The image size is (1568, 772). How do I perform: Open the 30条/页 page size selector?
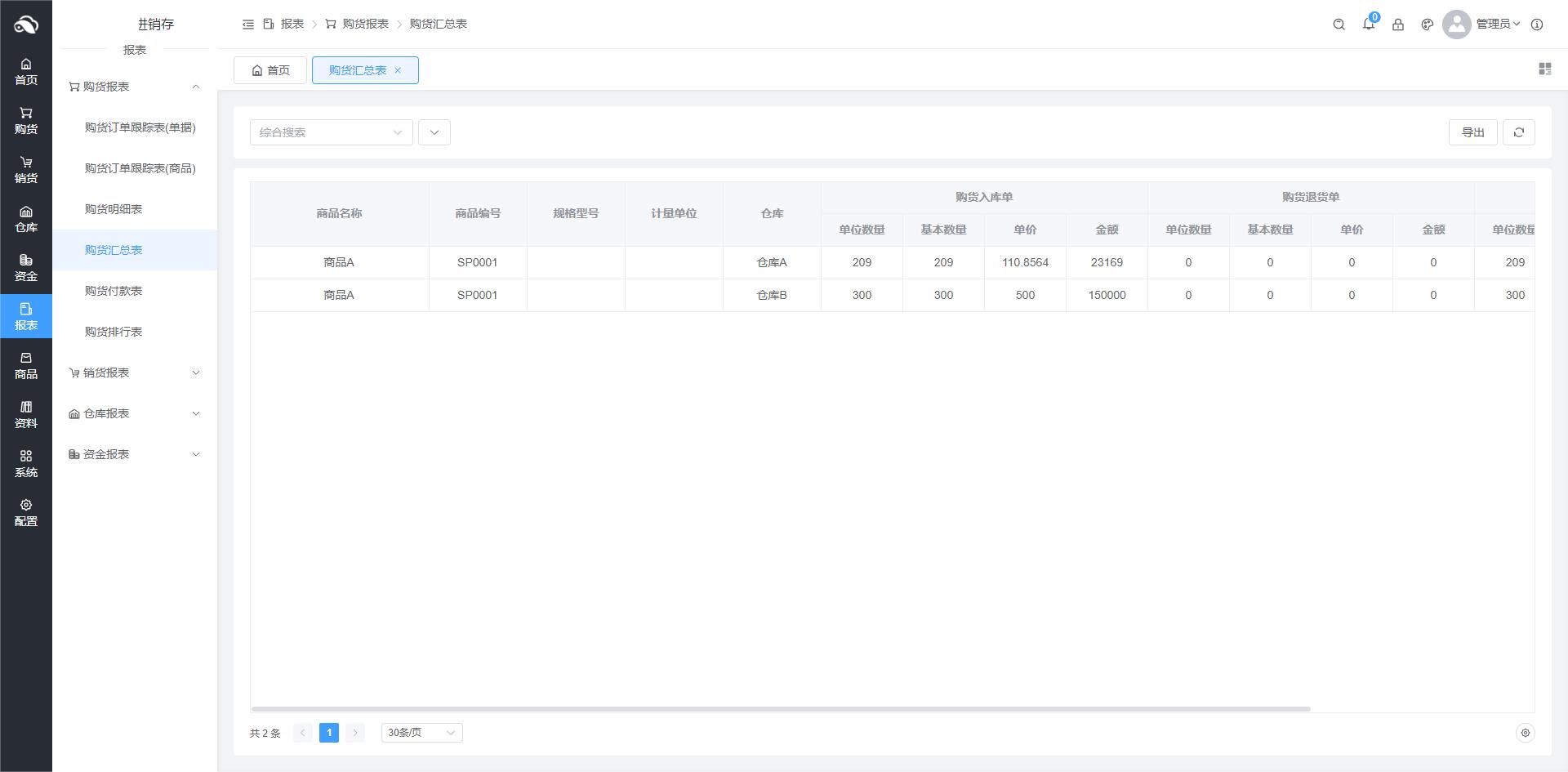coord(421,733)
